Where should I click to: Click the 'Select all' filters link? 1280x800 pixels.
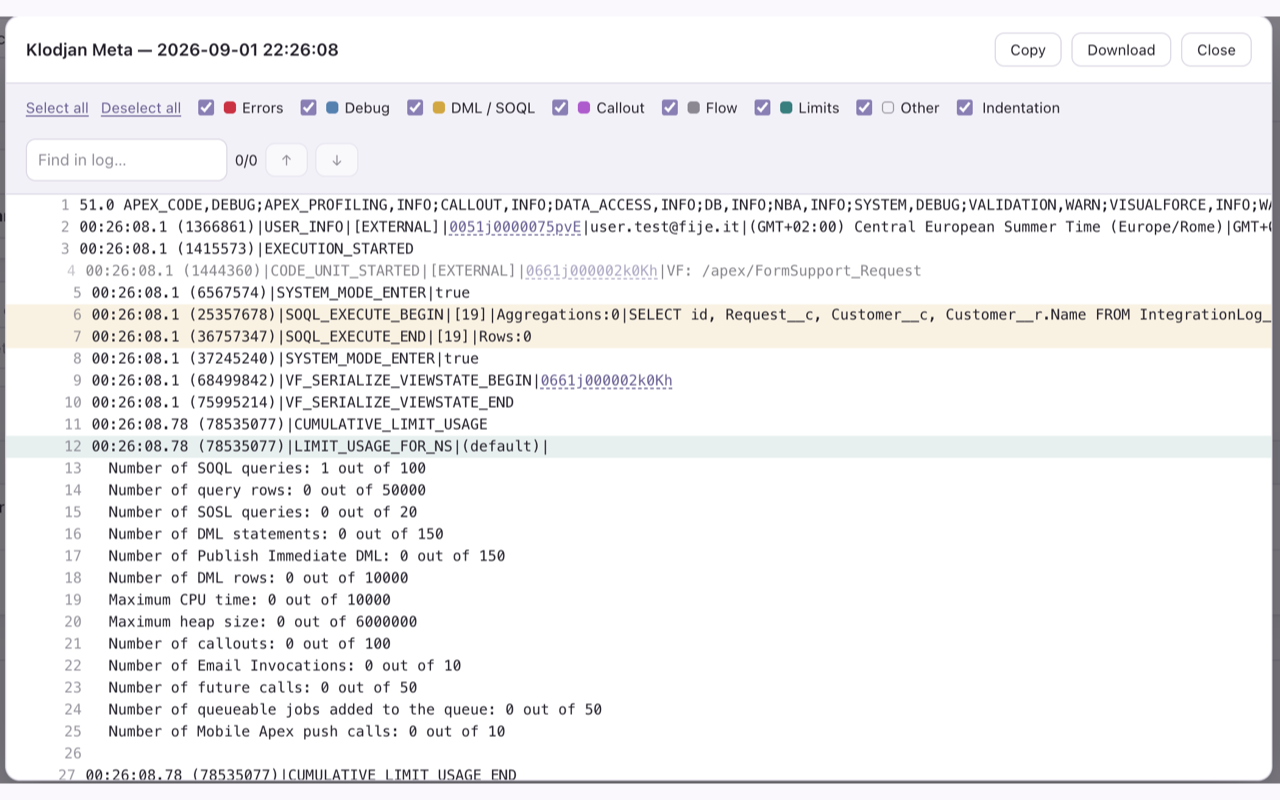click(x=57, y=108)
